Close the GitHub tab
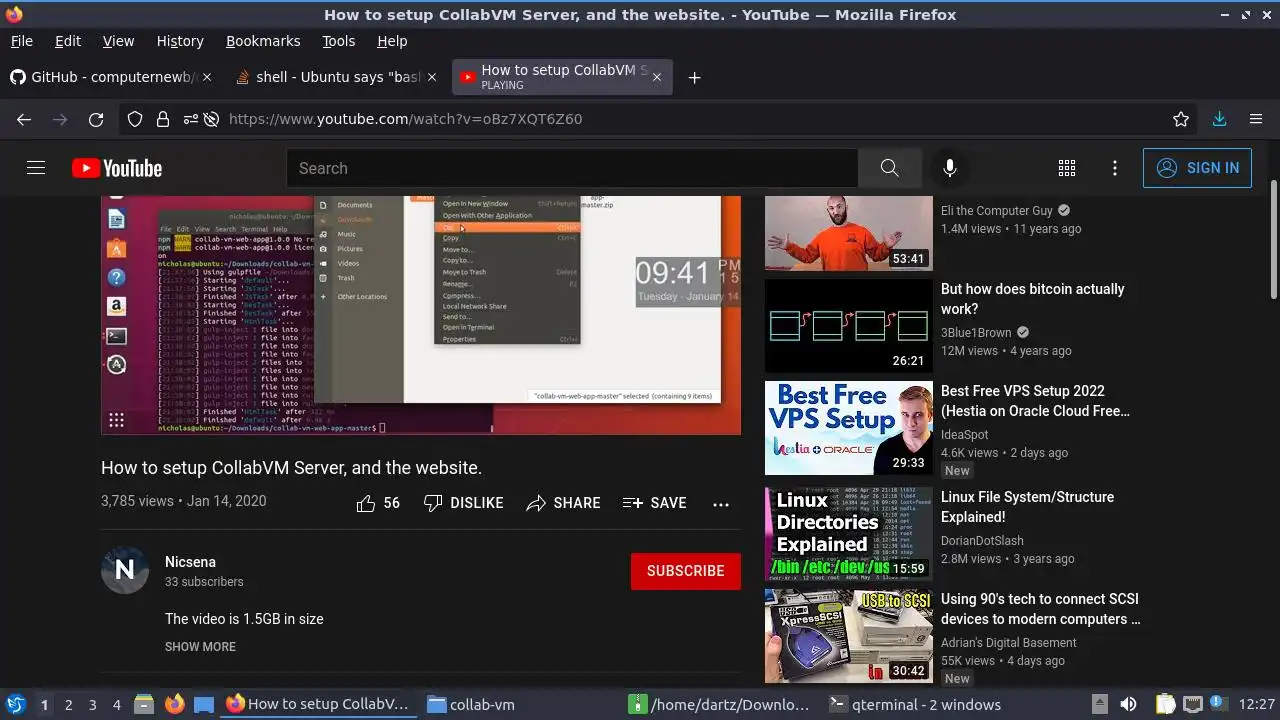The image size is (1280, 720). tap(208, 77)
